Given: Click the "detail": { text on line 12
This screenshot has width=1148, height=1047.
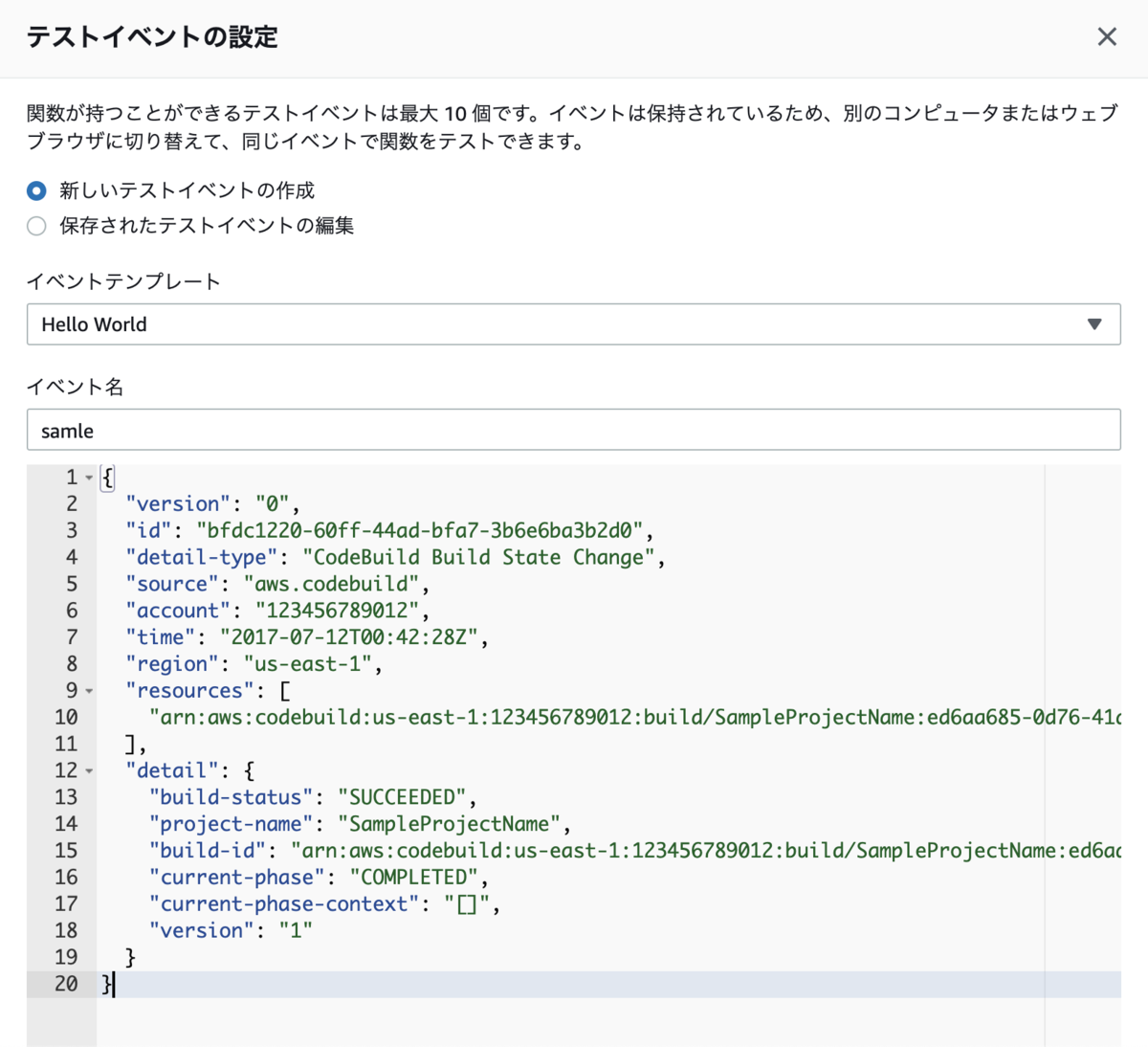Looking at the screenshot, I should pos(189,771).
